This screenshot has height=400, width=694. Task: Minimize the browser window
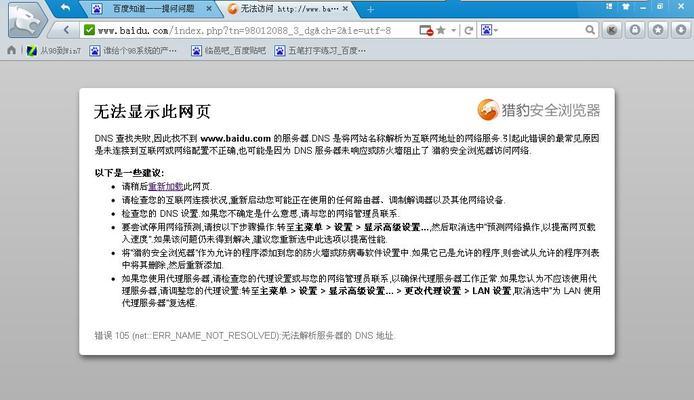[x=643, y=7]
